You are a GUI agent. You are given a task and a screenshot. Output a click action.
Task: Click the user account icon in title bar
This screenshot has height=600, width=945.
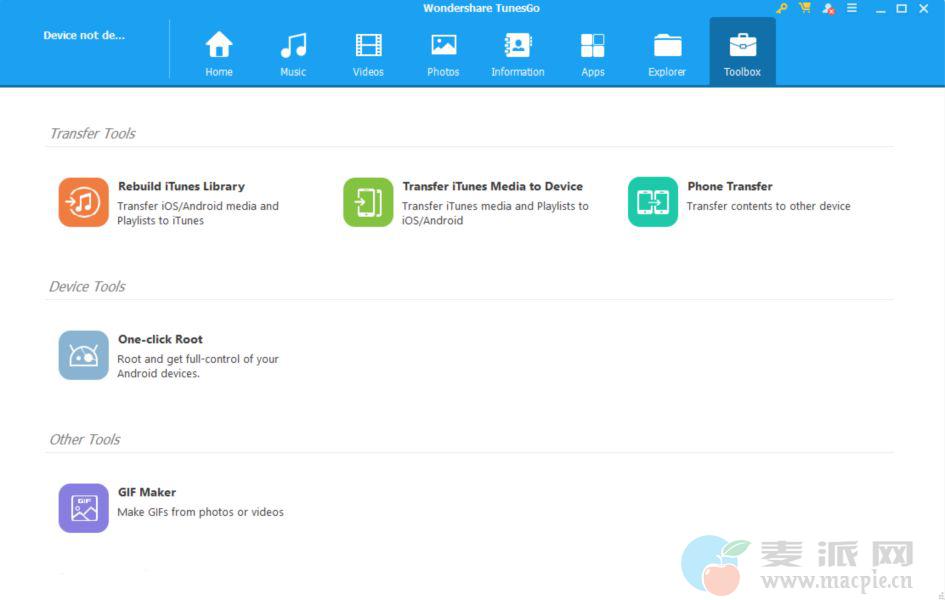coord(828,8)
